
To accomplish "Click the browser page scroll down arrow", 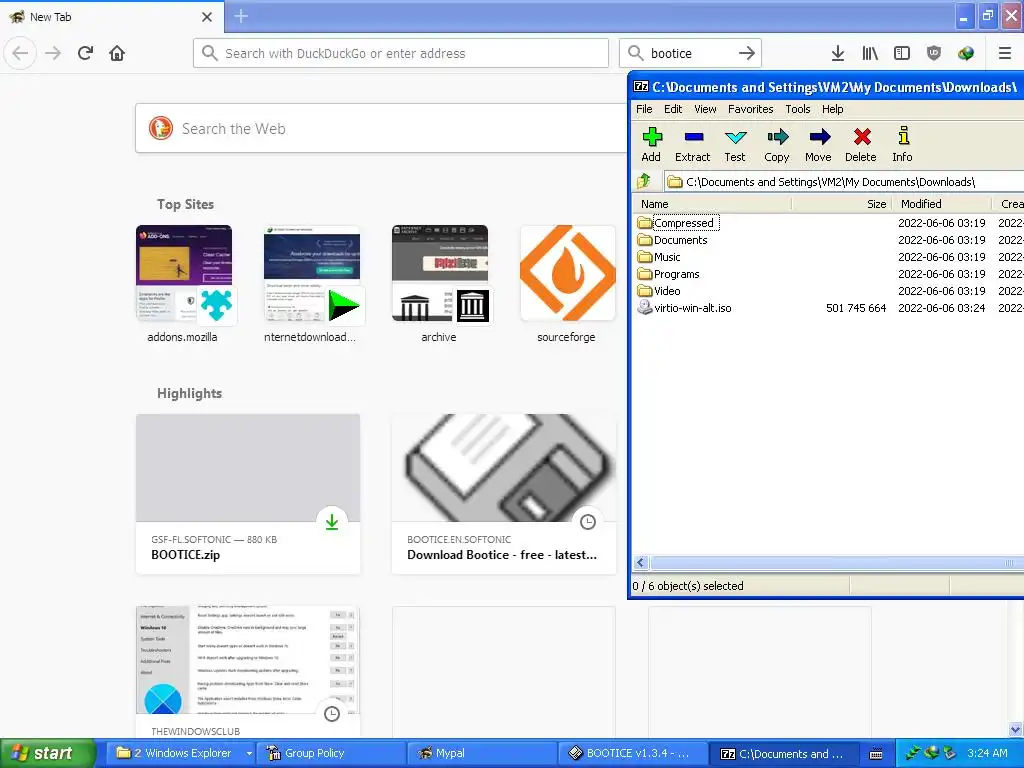I will [x=1016, y=729].
